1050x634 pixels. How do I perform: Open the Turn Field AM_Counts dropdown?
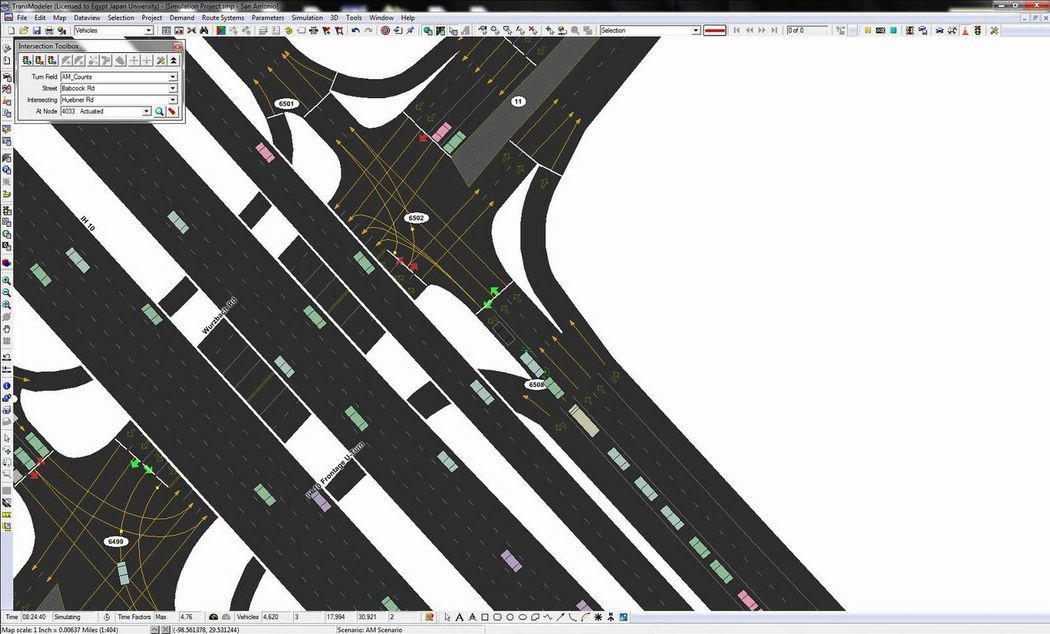[172, 77]
